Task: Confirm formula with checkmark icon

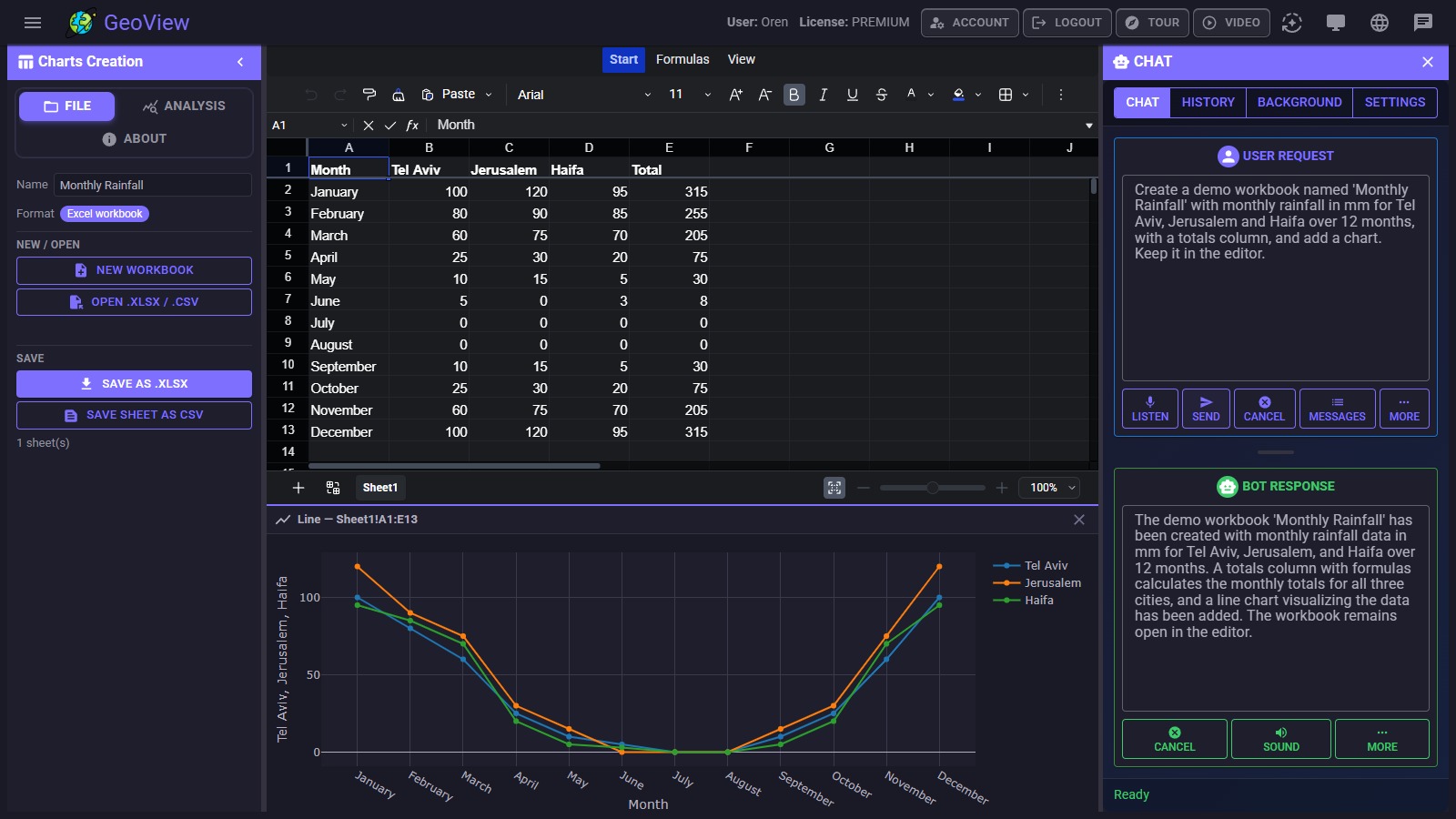Action: point(390,126)
